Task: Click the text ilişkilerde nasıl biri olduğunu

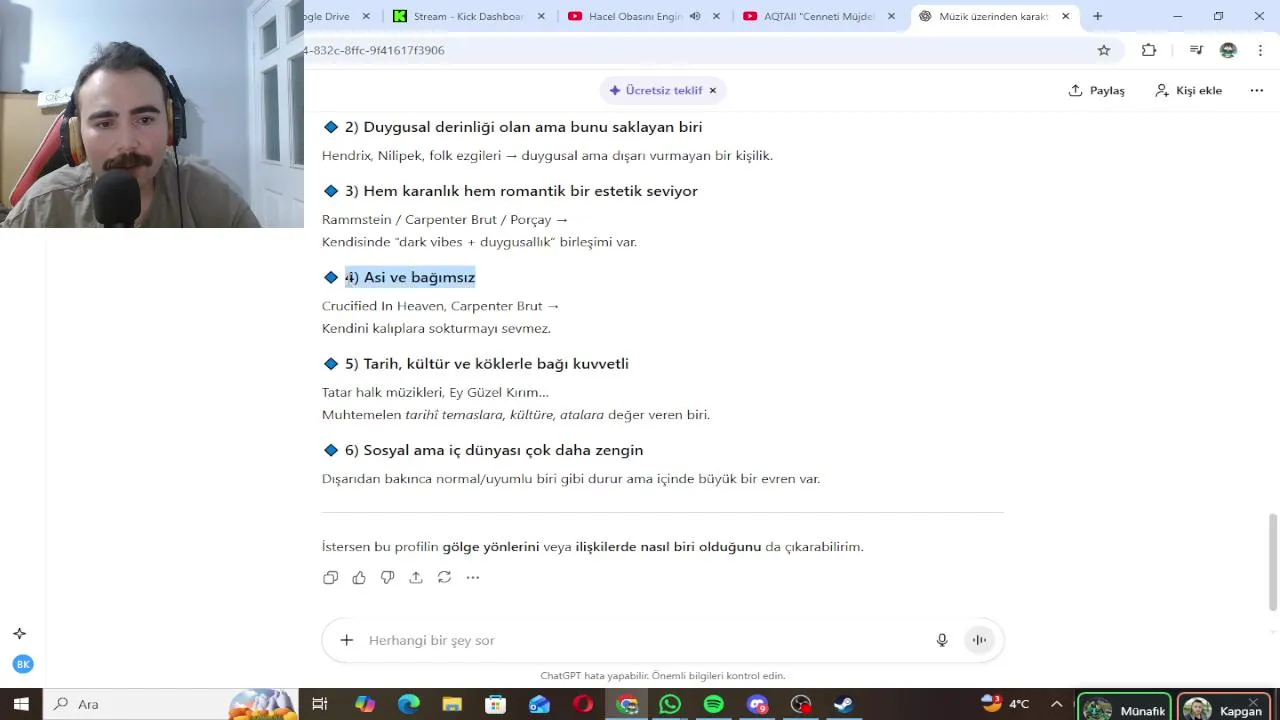Action: [x=668, y=547]
